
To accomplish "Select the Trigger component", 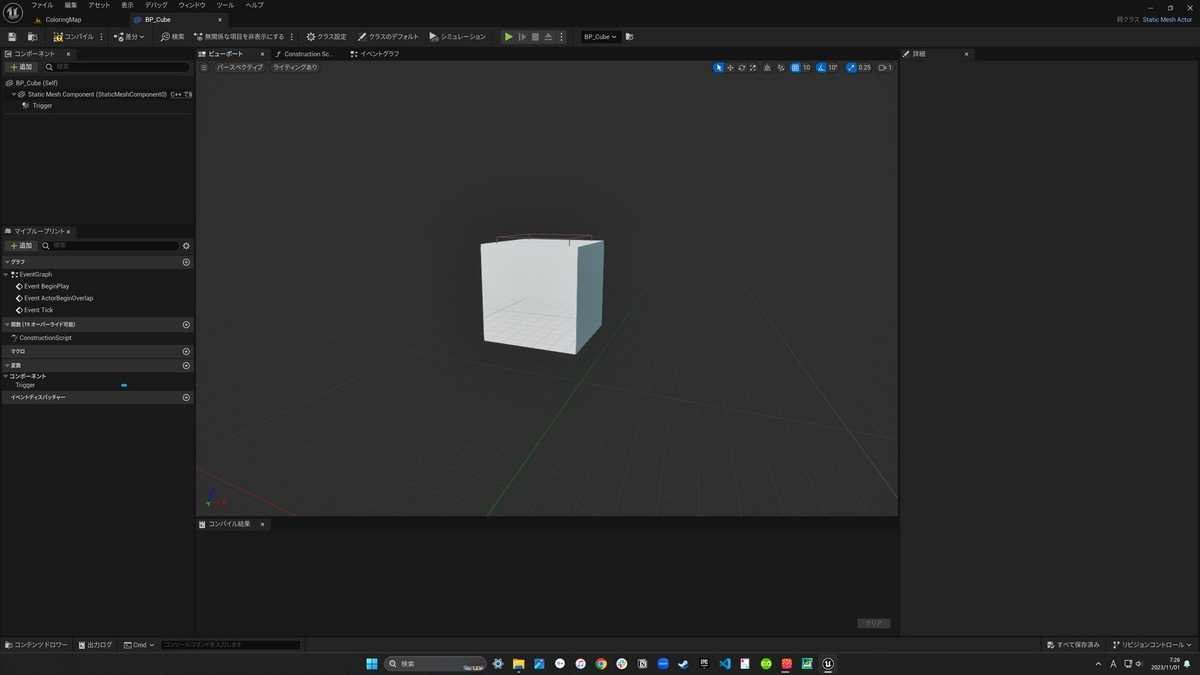I will pyautogui.click(x=42, y=105).
